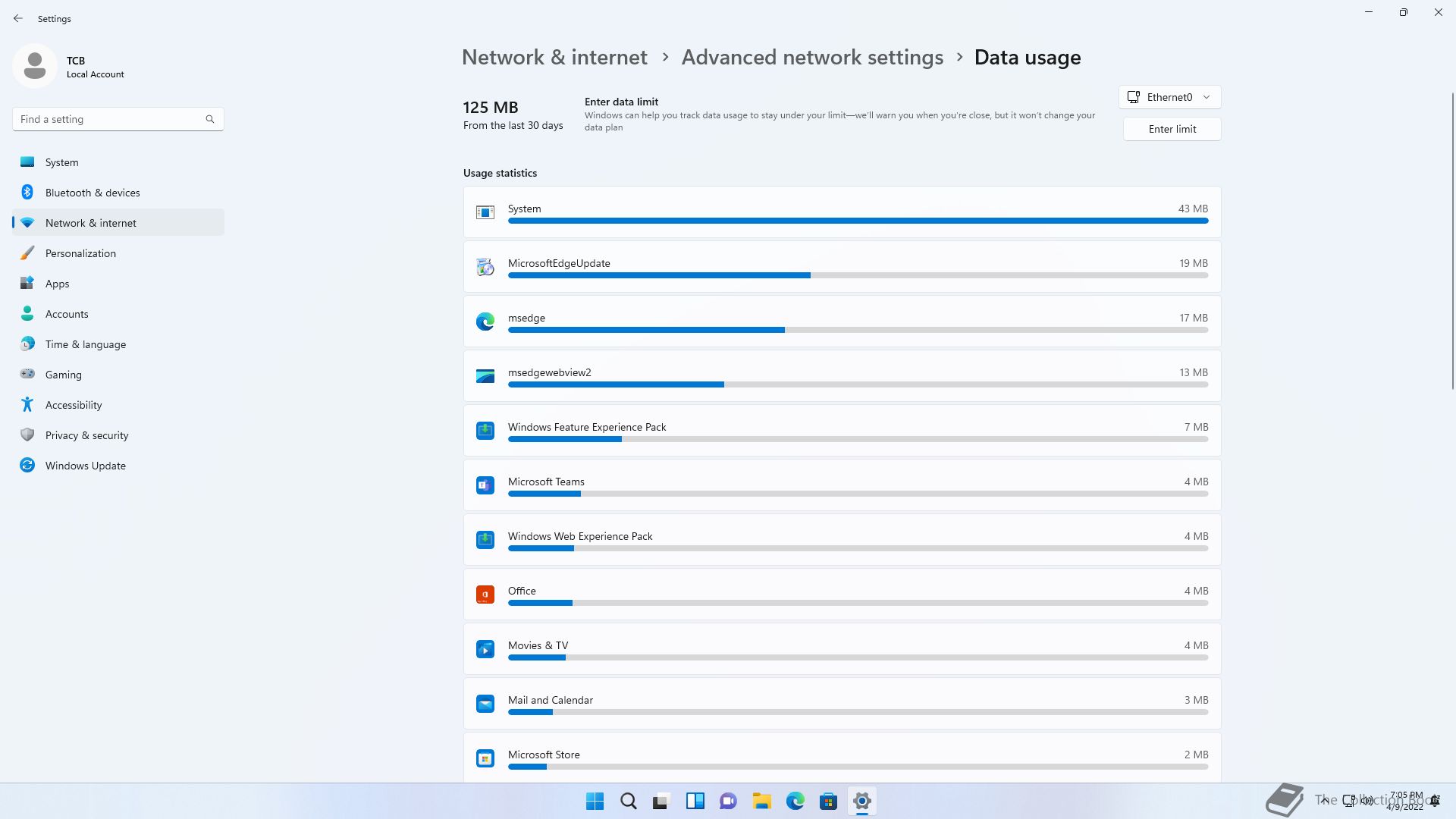Go to Bluetooth & devices
The height and width of the screenshot is (819, 1456).
[x=118, y=193]
